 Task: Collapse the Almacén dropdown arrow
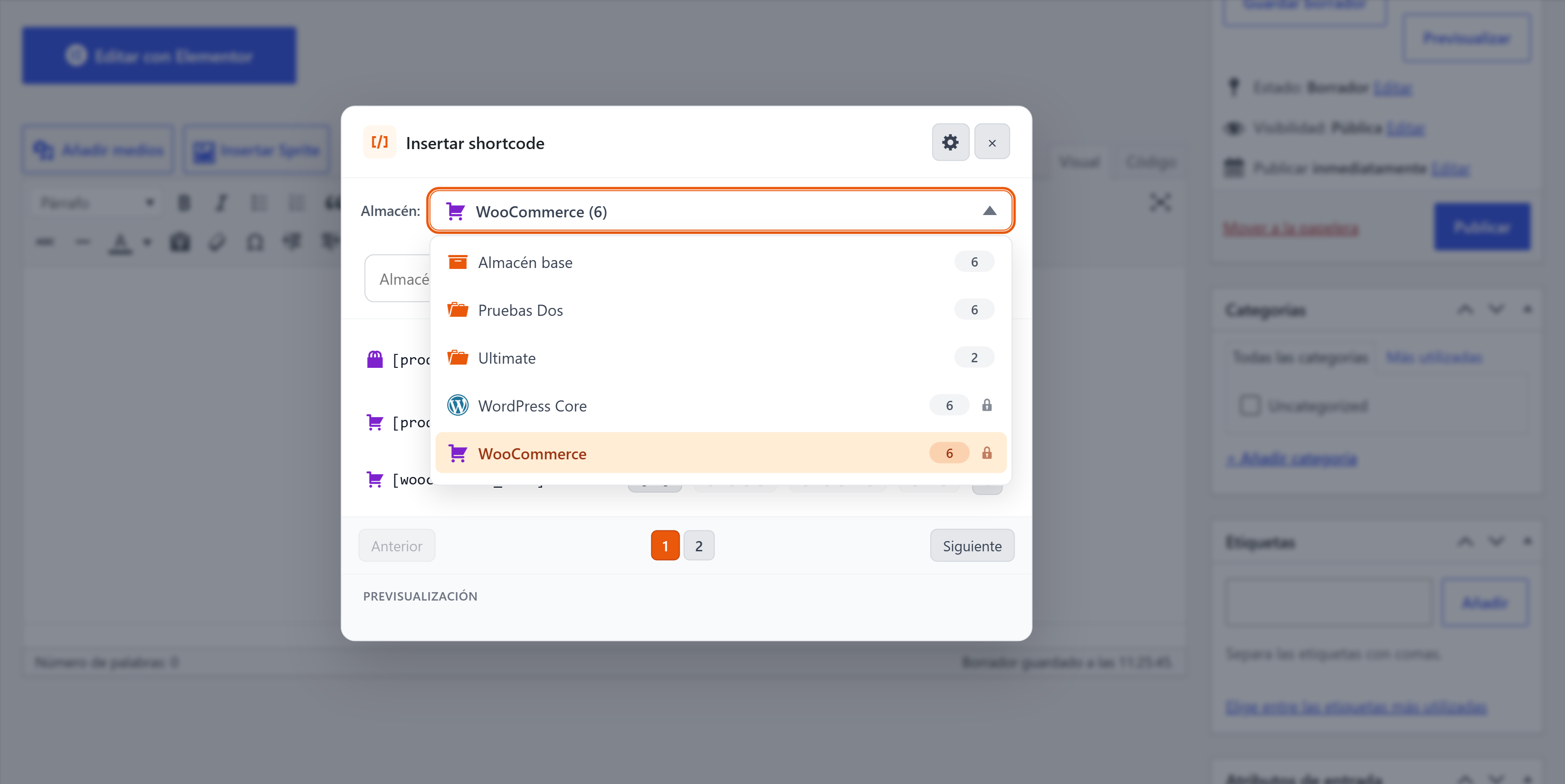(989, 211)
